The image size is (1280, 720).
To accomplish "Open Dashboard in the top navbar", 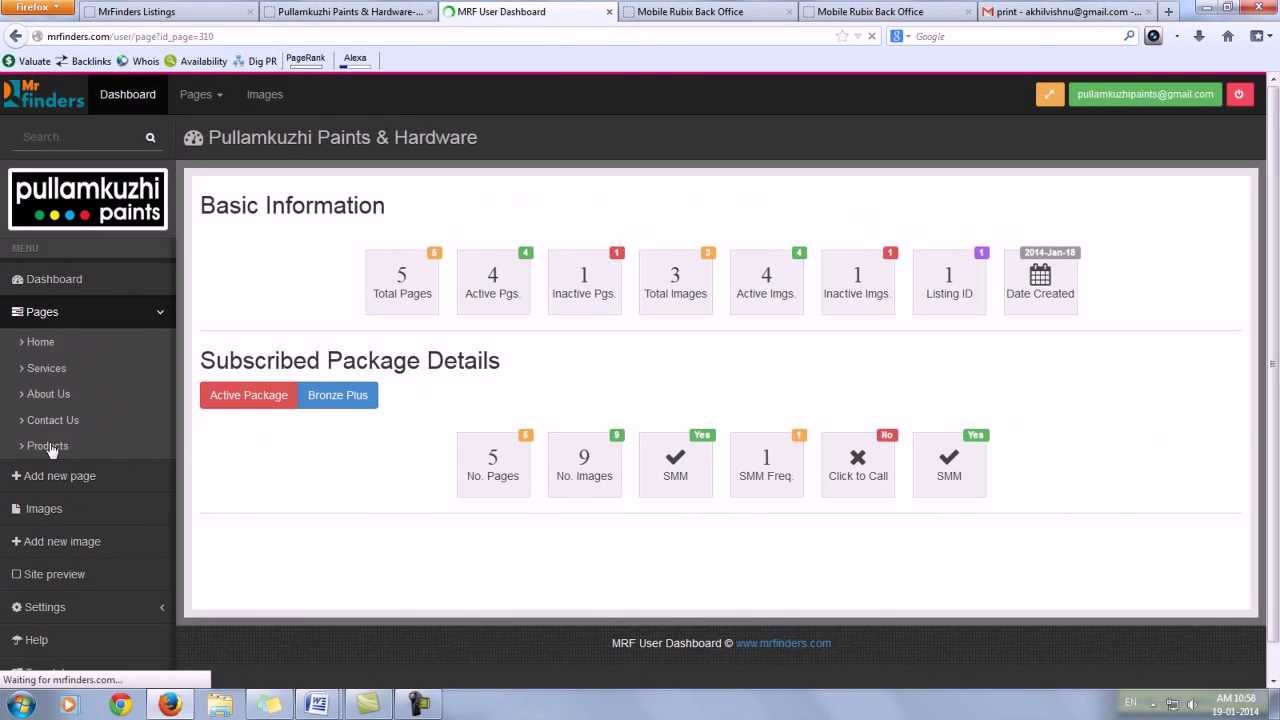I will pyautogui.click(x=127, y=94).
